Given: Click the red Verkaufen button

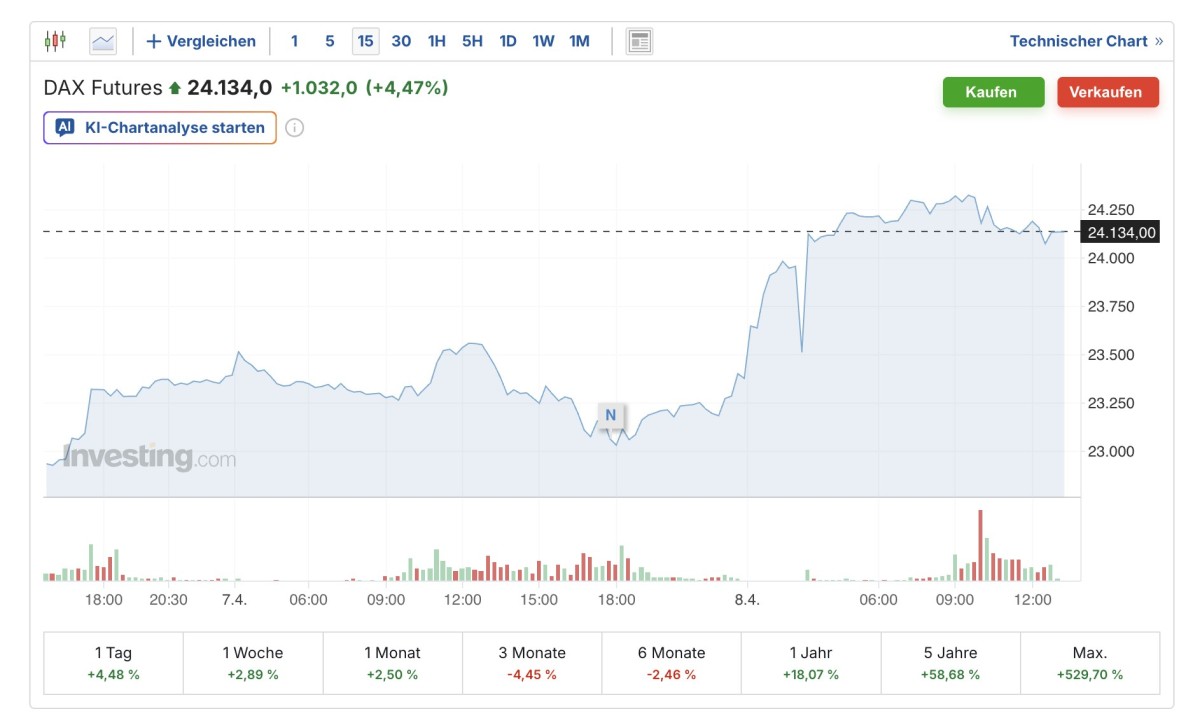Looking at the screenshot, I should [1108, 92].
